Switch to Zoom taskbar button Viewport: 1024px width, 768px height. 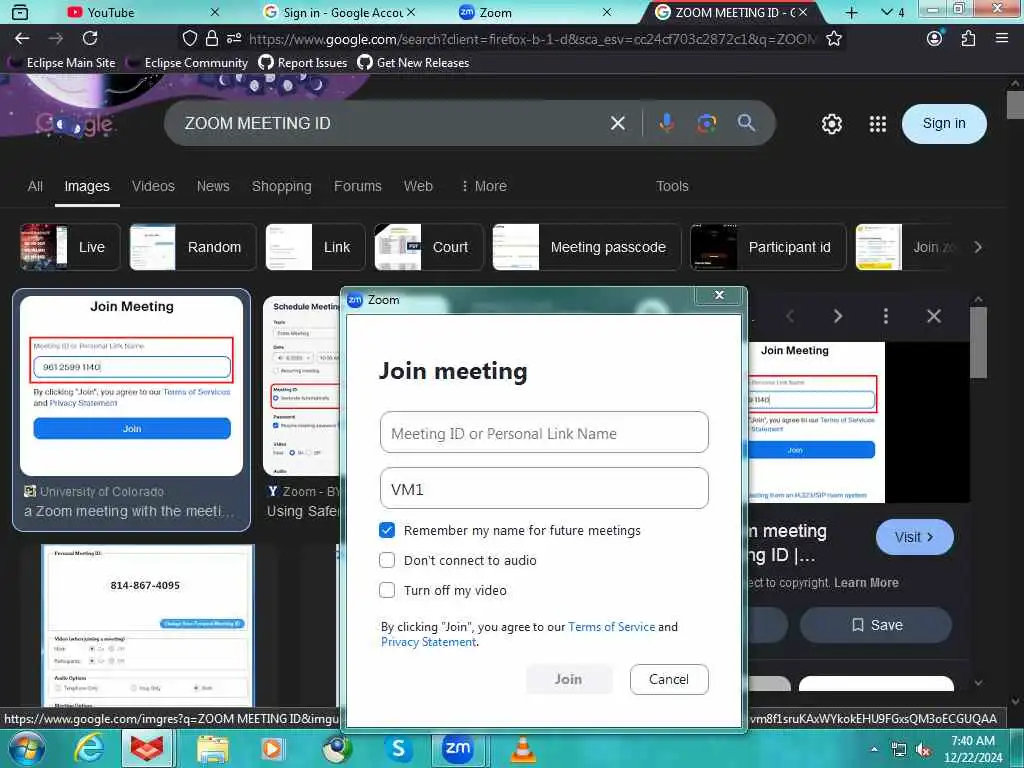point(457,748)
